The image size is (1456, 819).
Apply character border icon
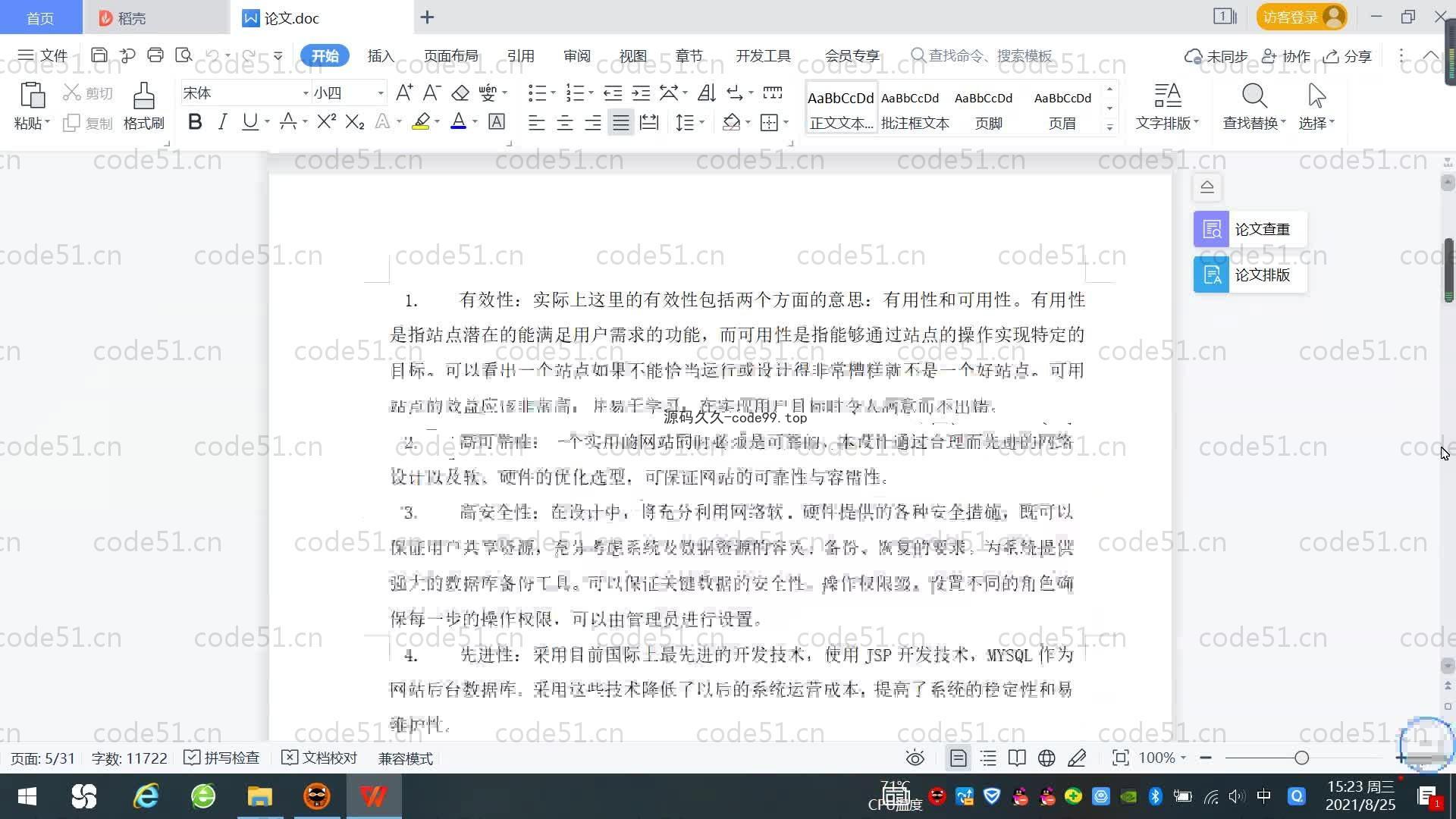click(497, 122)
